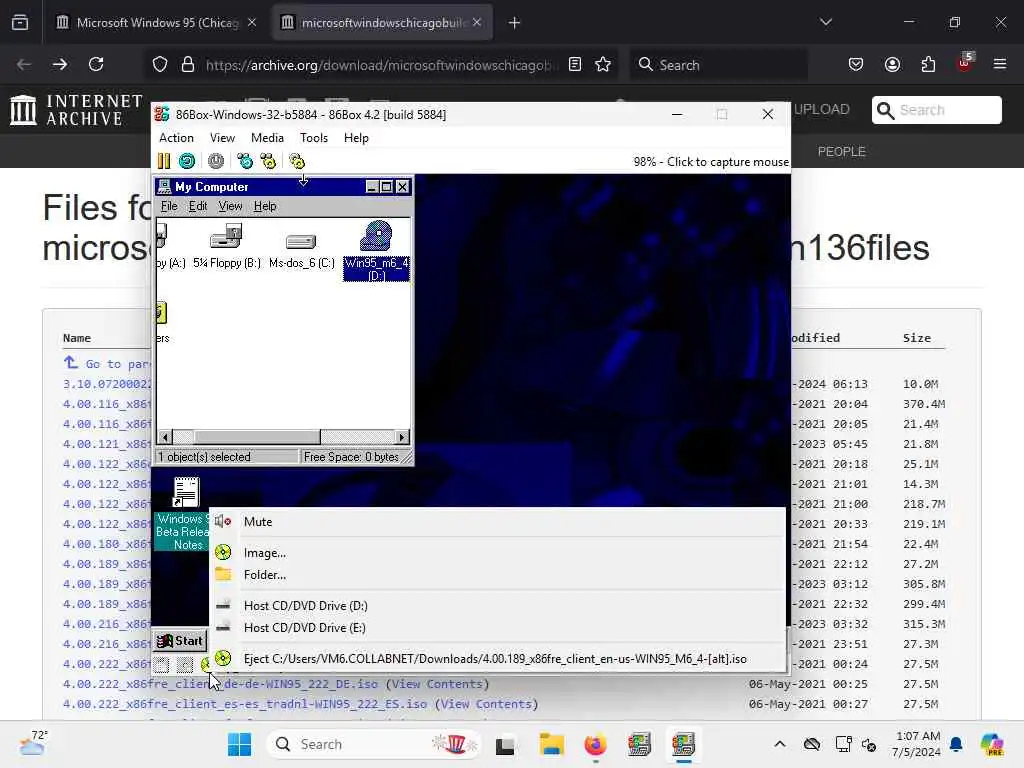Show hidden system tray icons chevron
This screenshot has height=768, width=1024.
coord(780,744)
